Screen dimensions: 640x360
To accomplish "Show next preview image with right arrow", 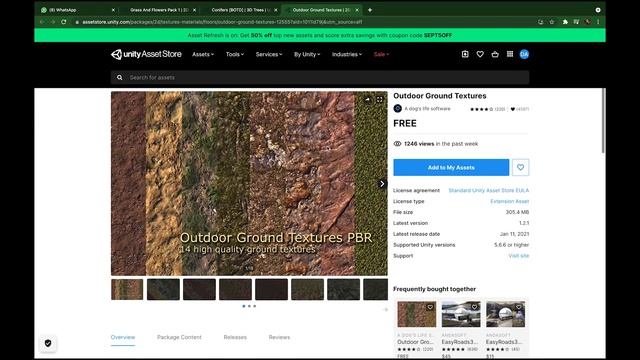I will [382, 184].
